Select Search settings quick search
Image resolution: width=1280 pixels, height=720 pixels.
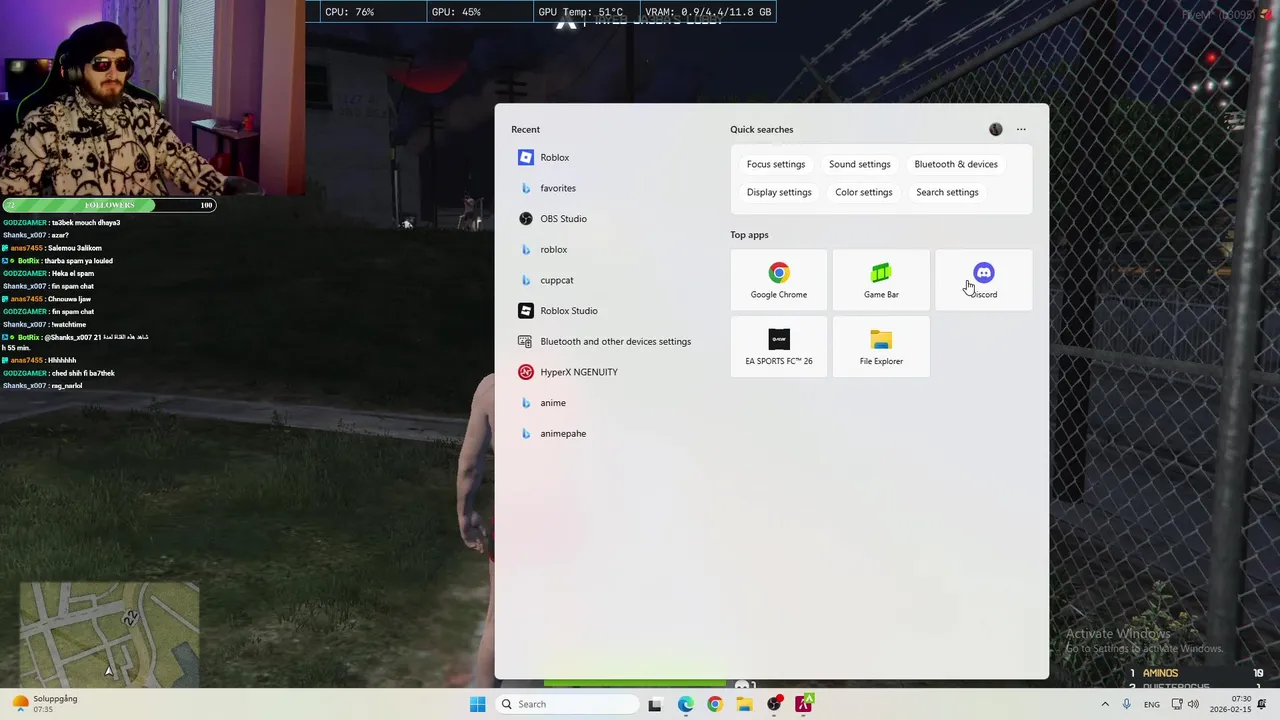coord(947,192)
